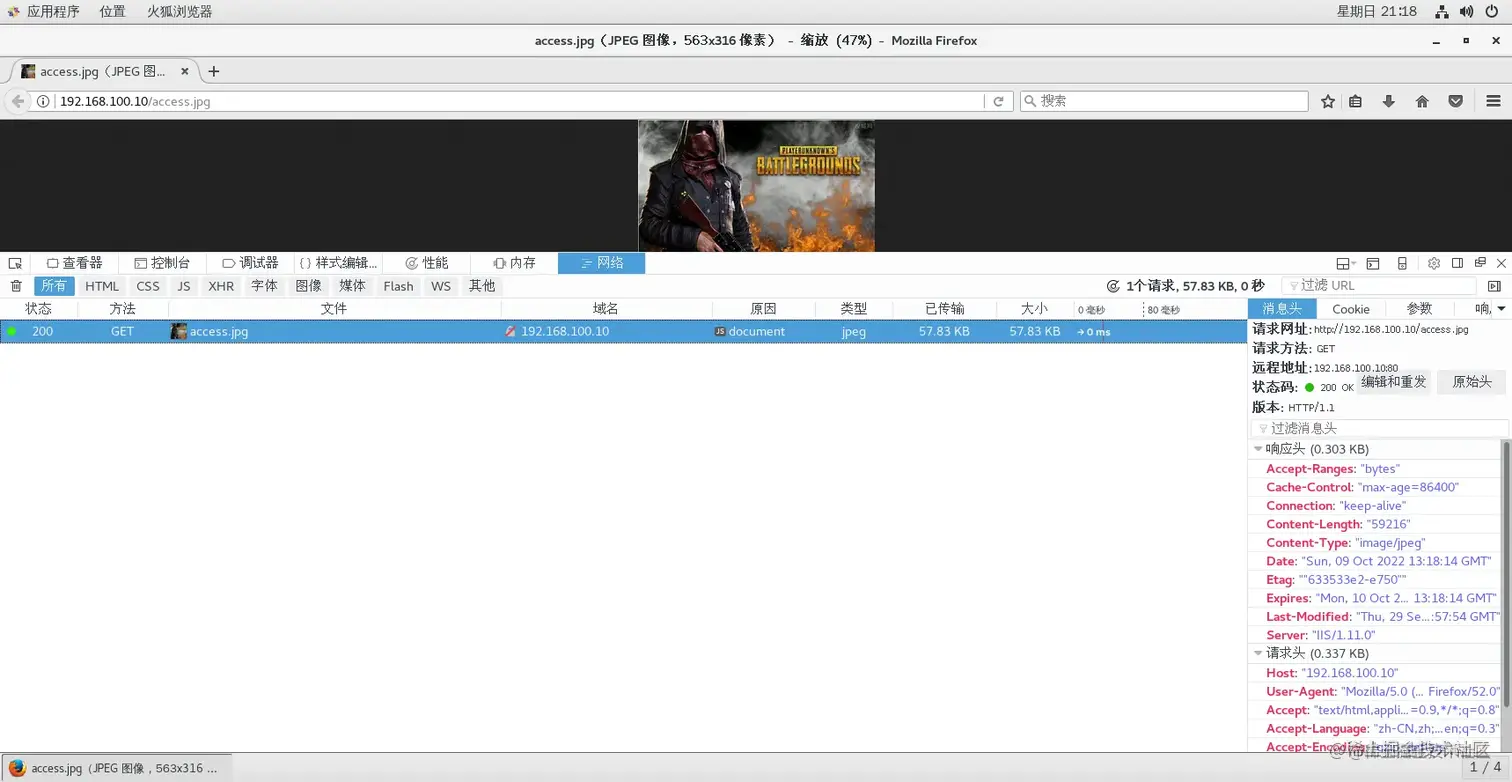Open the Firefox hamburger menu
This screenshot has height=782, width=1512.
coord(1493,101)
